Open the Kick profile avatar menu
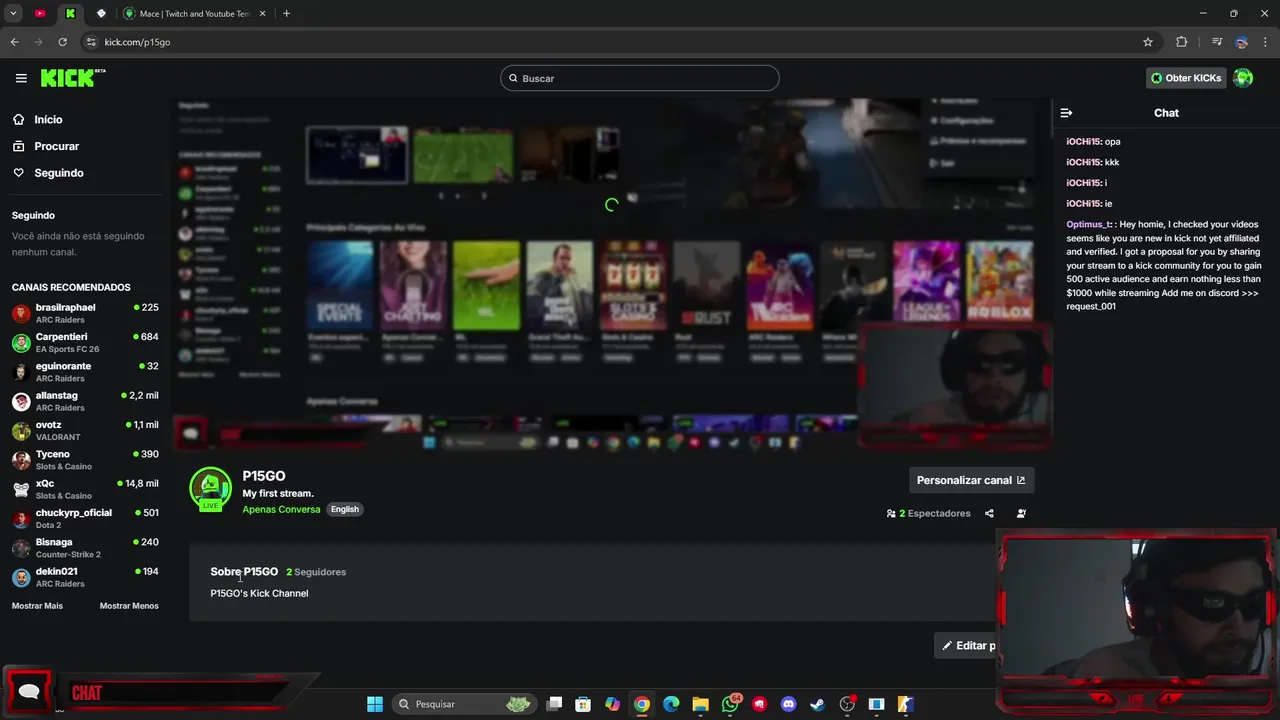 (x=1243, y=78)
